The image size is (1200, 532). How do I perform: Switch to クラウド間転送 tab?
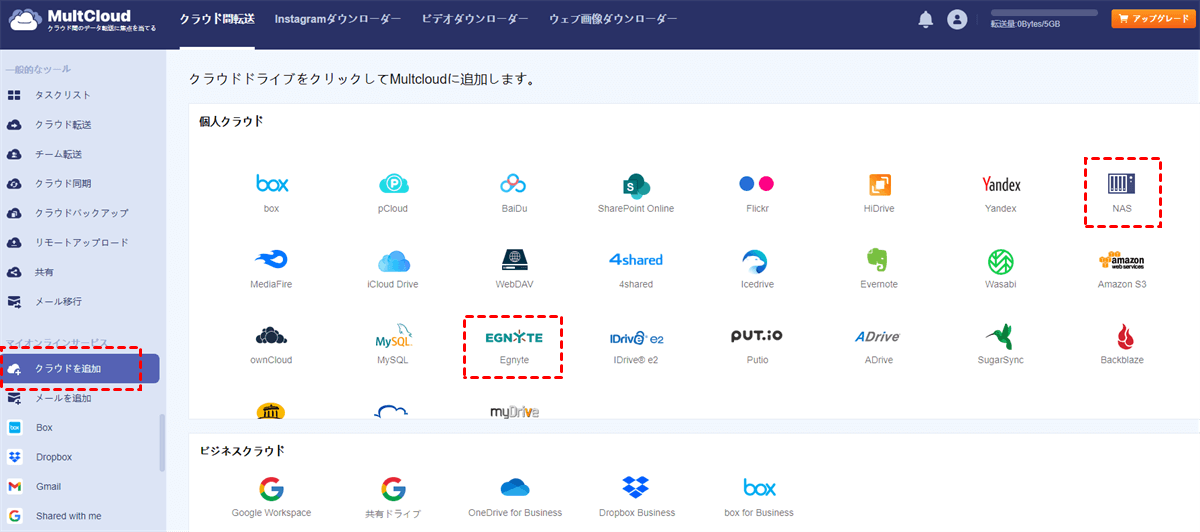tap(216, 19)
